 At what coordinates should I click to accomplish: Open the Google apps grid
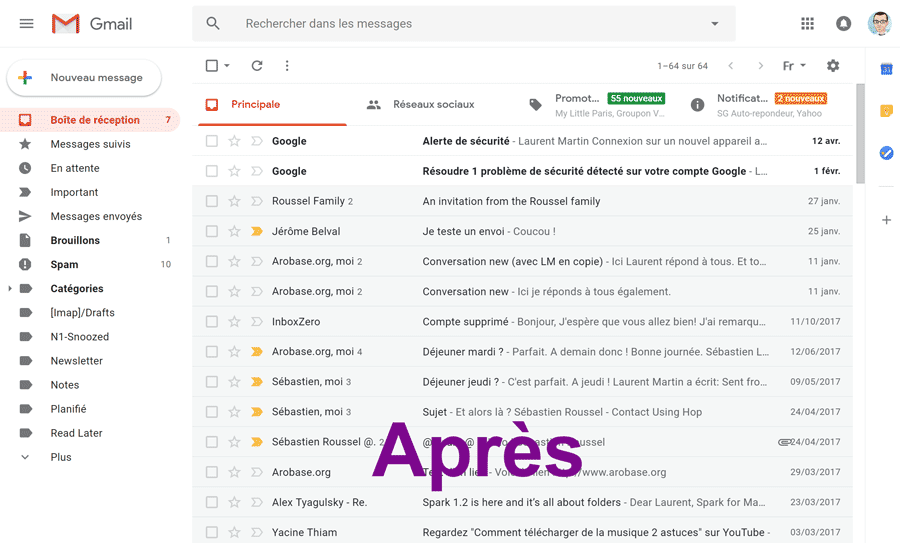click(807, 24)
